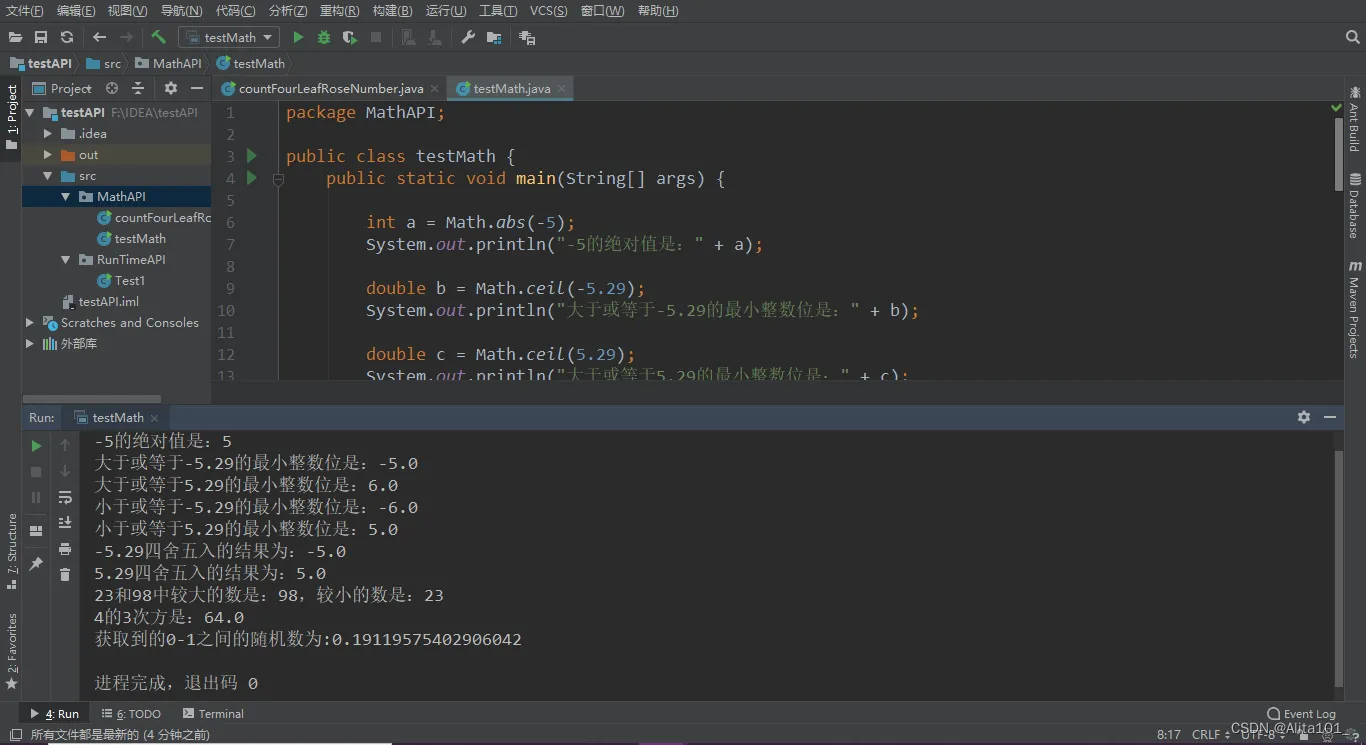Open project folder icon in main toolbar
This screenshot has width=1366, height=745.
[x=15, y=37]
